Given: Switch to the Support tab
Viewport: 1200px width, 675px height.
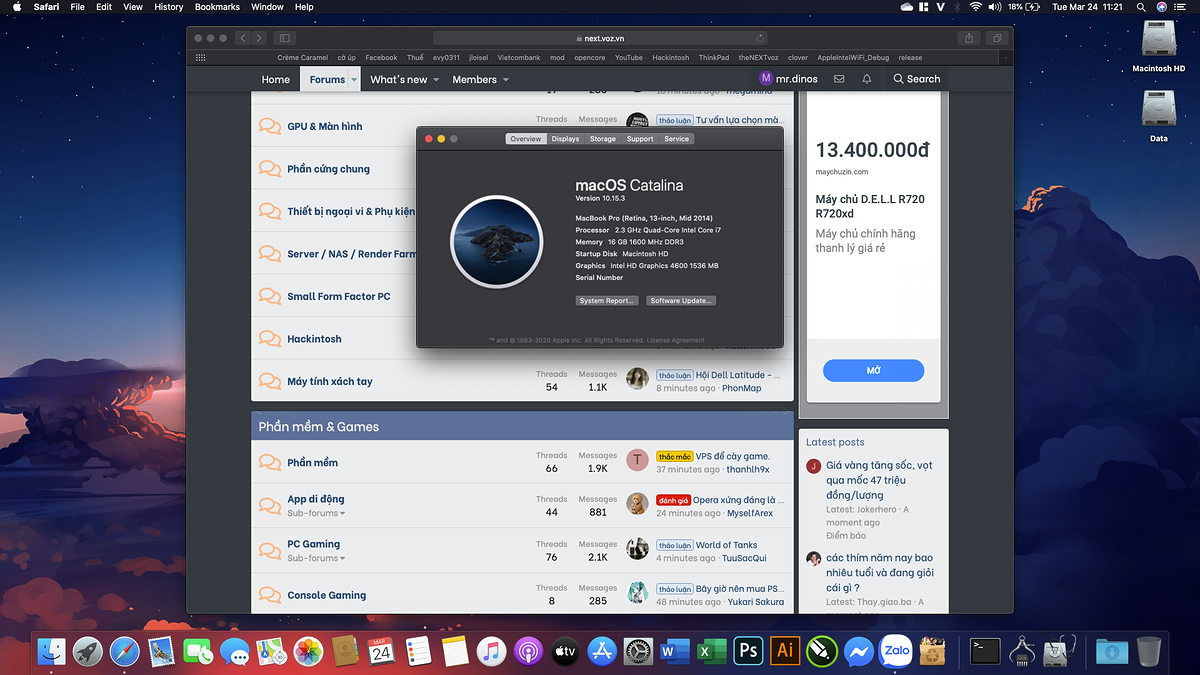Looking at the screenshot, I should tap(640, 139).
